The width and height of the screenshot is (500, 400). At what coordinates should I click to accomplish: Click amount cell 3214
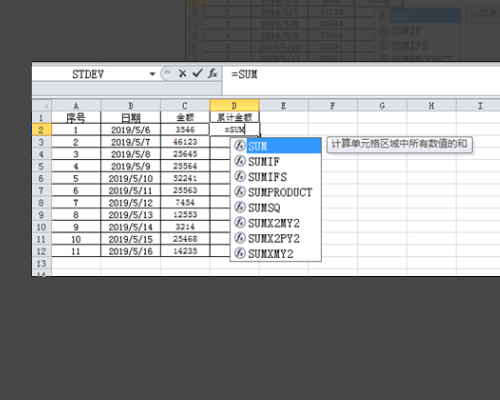click(185, 227)
